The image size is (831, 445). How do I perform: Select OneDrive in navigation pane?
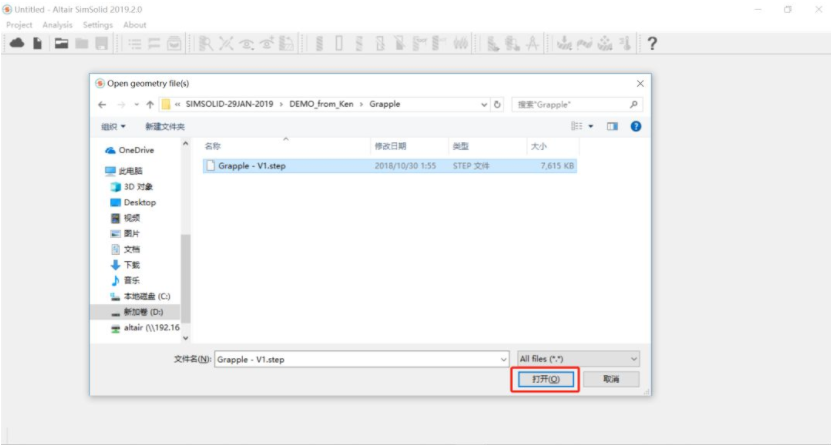tap(136, 150)
